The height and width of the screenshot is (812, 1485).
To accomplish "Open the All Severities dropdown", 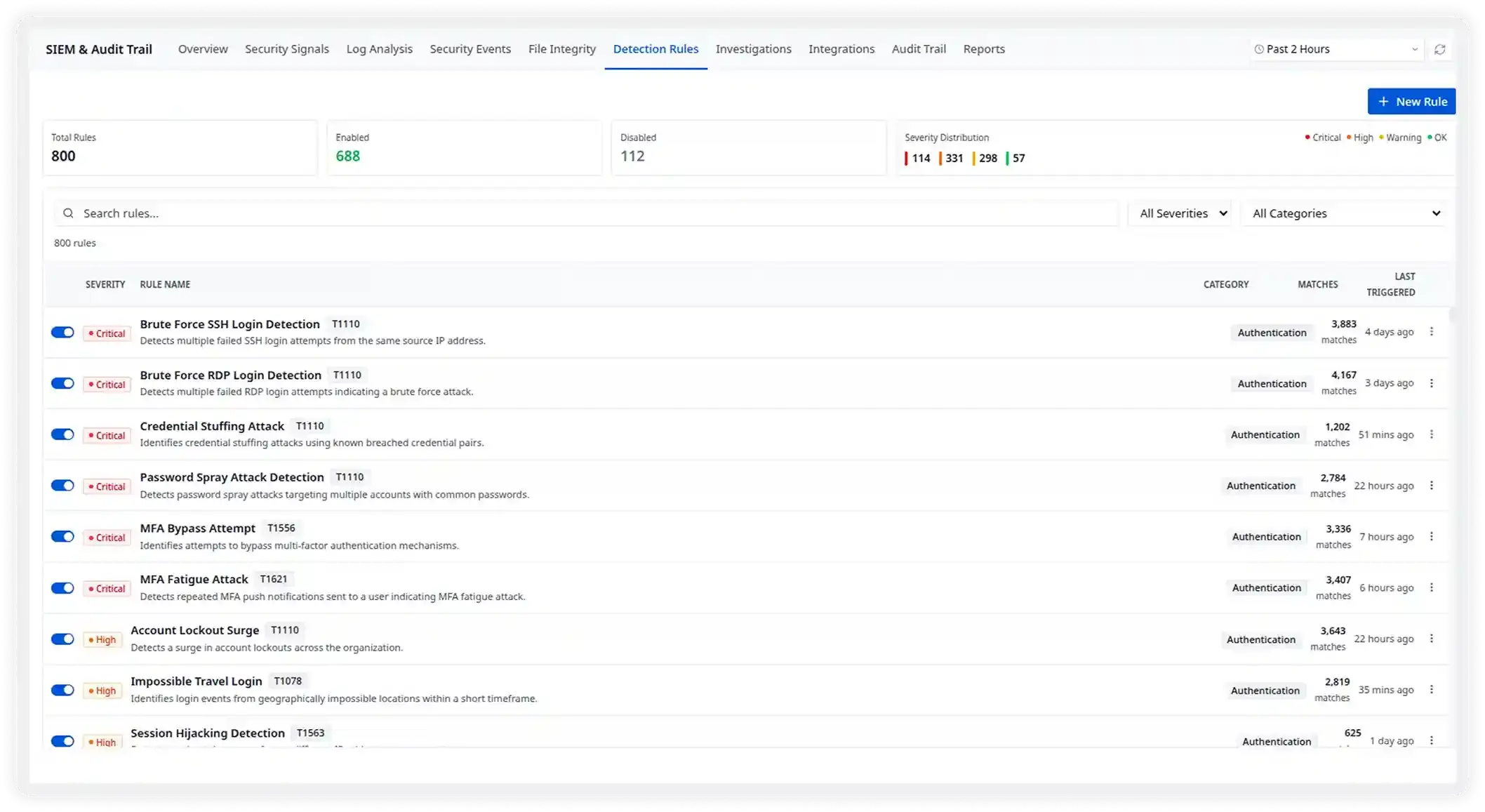I will pos(1180,213).
